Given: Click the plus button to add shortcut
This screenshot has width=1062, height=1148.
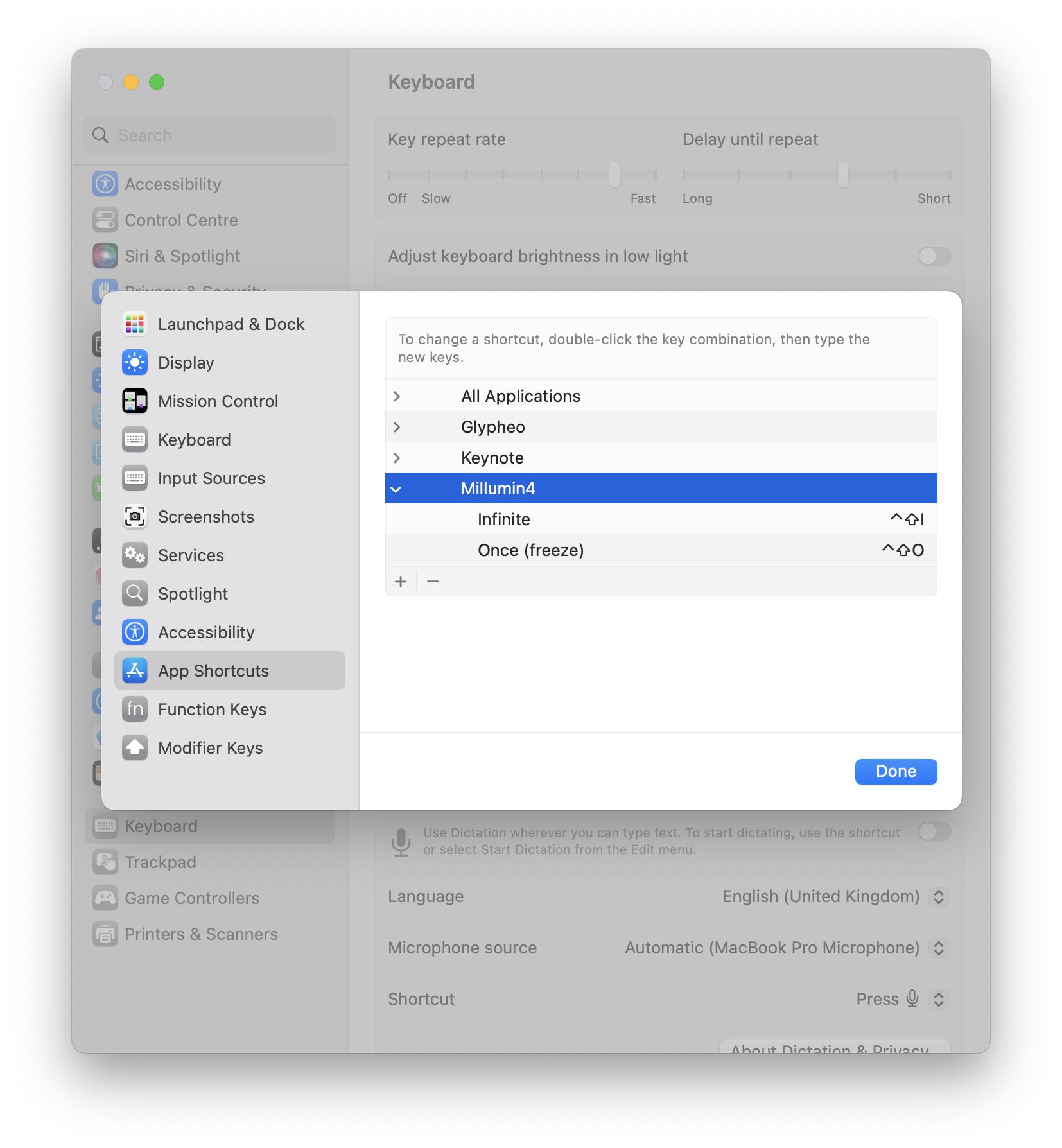Looking at the screenshot, I should tap(401, 582).
